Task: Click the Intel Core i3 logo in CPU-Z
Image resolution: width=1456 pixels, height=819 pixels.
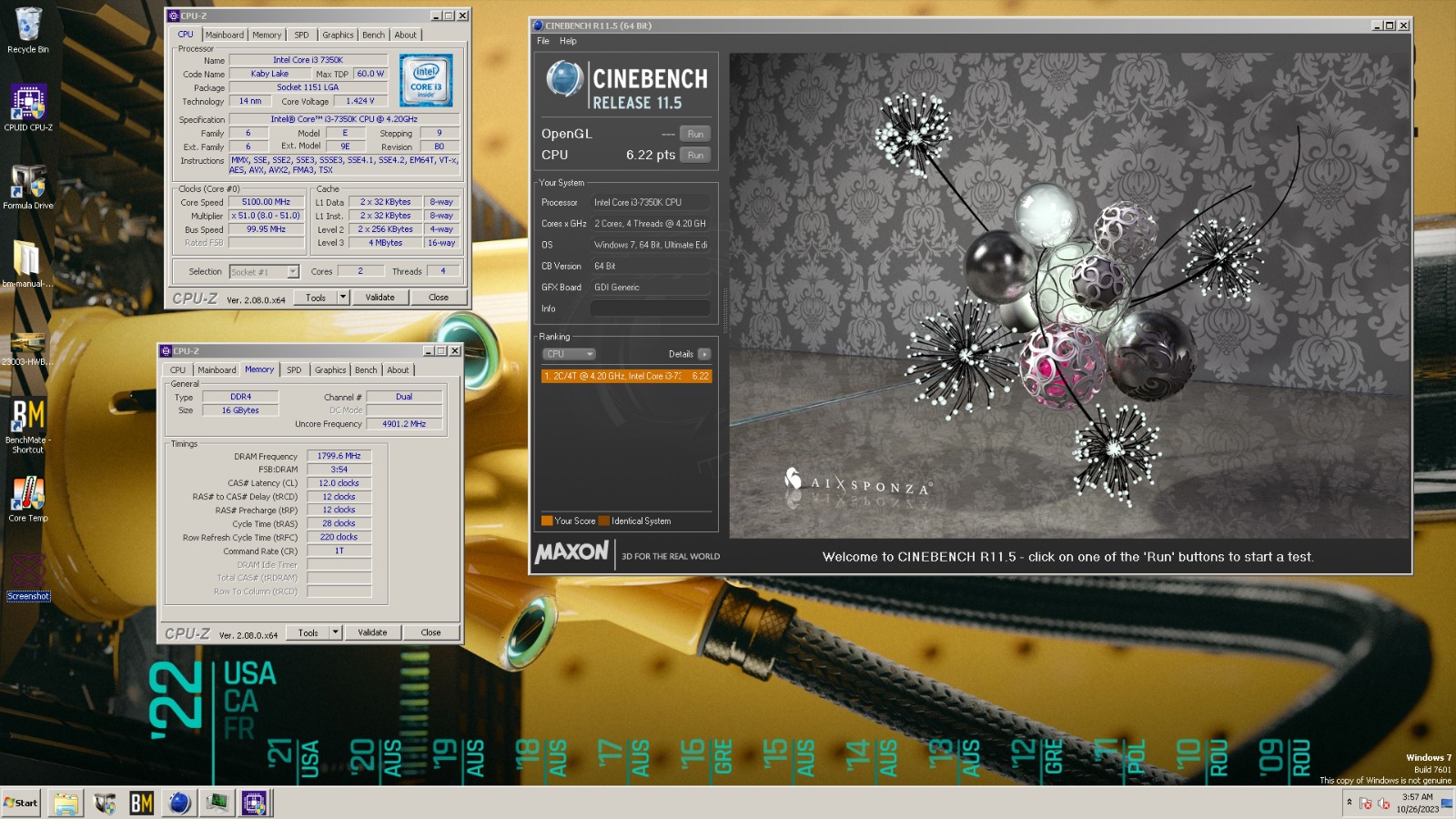Action: (426, 81)
